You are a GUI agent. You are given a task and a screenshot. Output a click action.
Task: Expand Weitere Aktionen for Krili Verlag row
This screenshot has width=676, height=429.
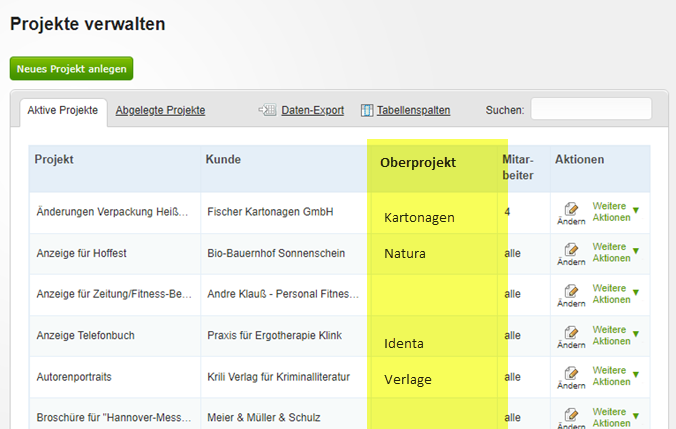point(616,376)
